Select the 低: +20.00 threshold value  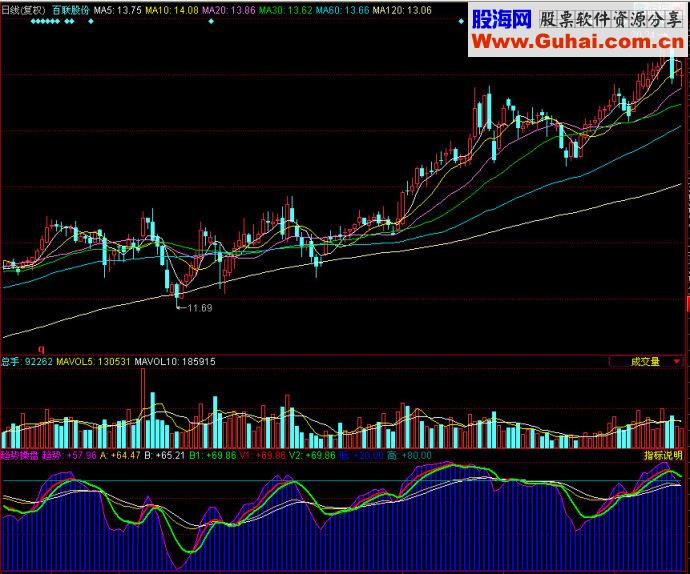click(362, 455)
